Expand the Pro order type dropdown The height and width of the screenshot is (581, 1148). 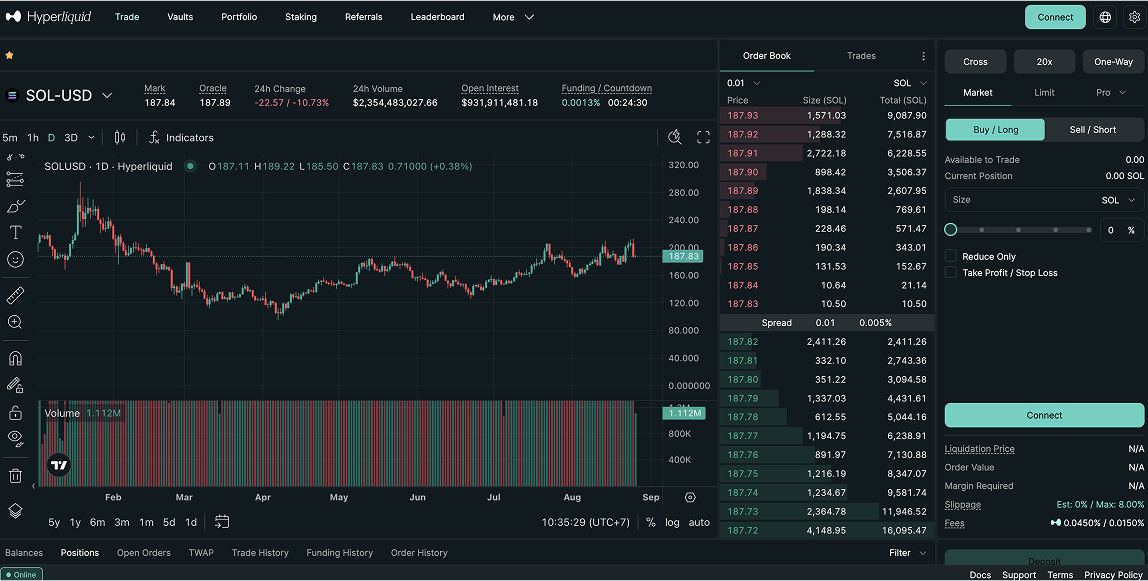[x=1111, y=92]
